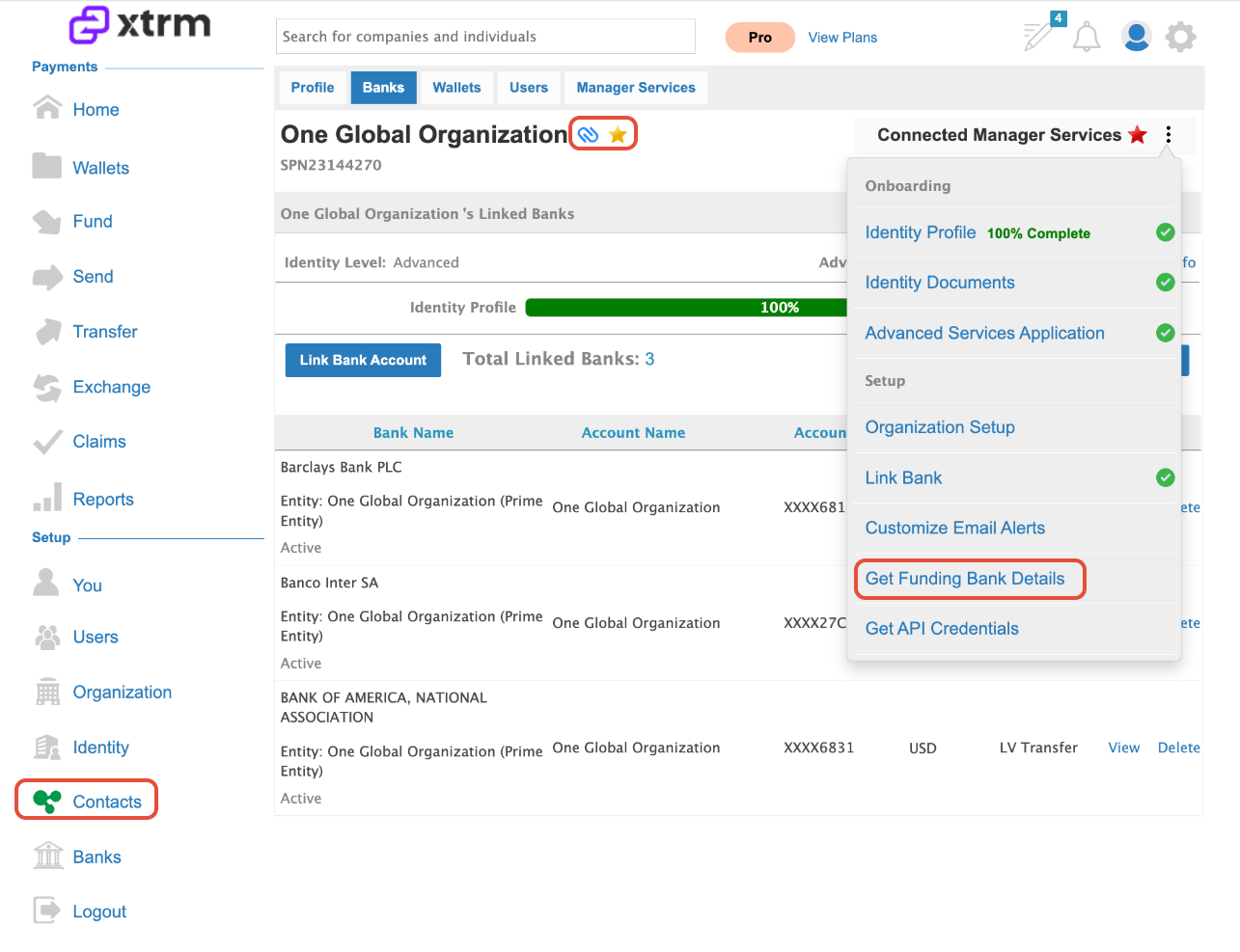Open Identity Documents menu item
This screenshot has width=1240, height=952.
click(x=940, y=283)
